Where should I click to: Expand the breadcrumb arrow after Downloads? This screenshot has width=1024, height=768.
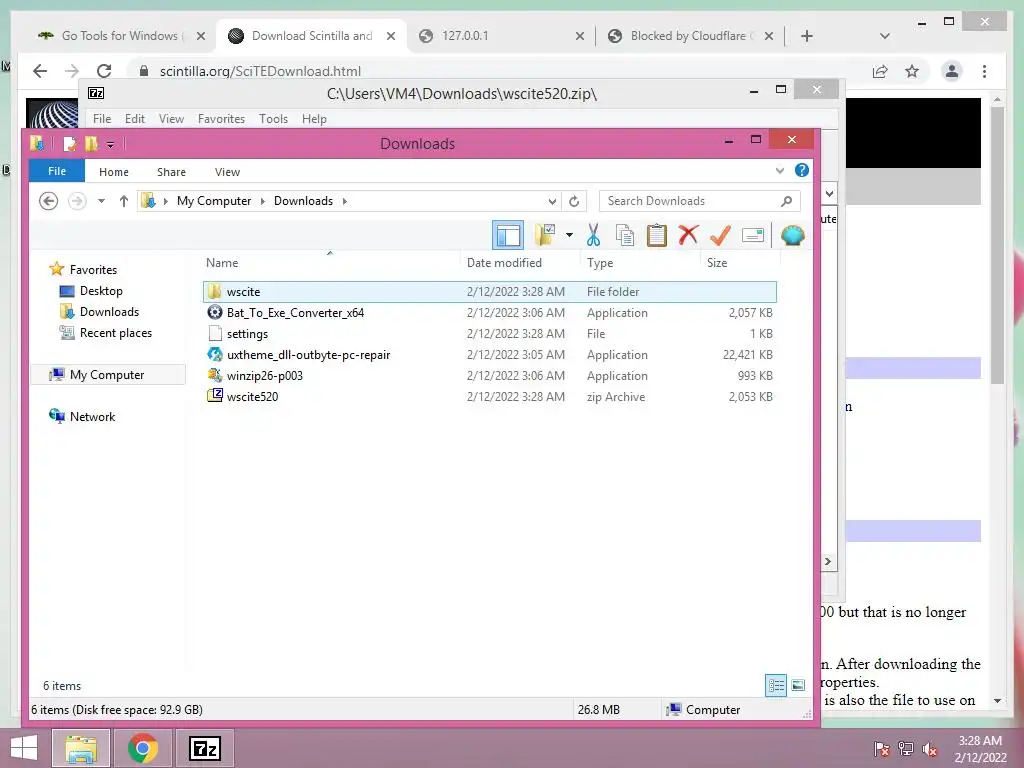(345, 201)
